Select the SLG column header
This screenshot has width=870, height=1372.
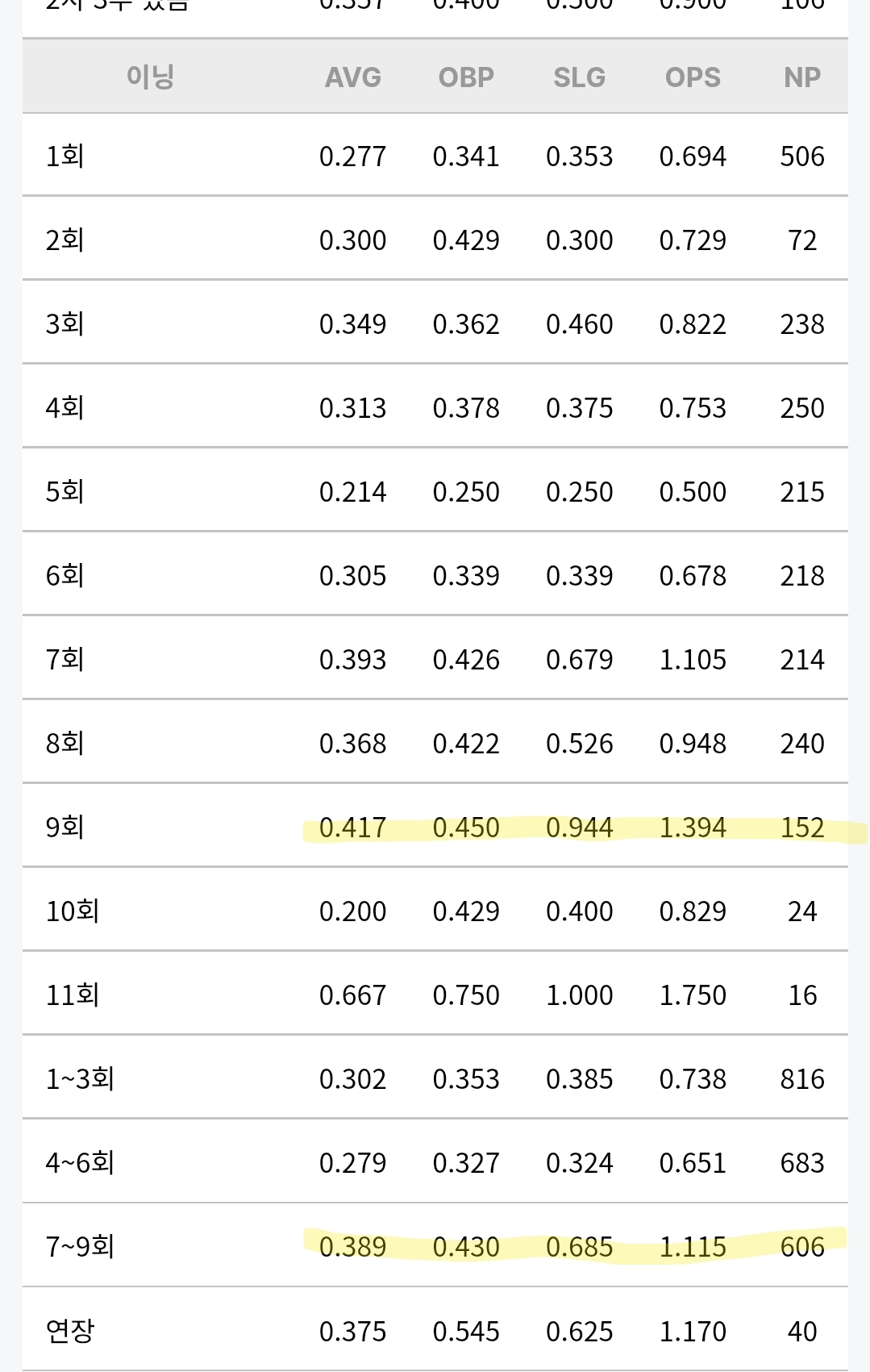[x=579, y=77]
